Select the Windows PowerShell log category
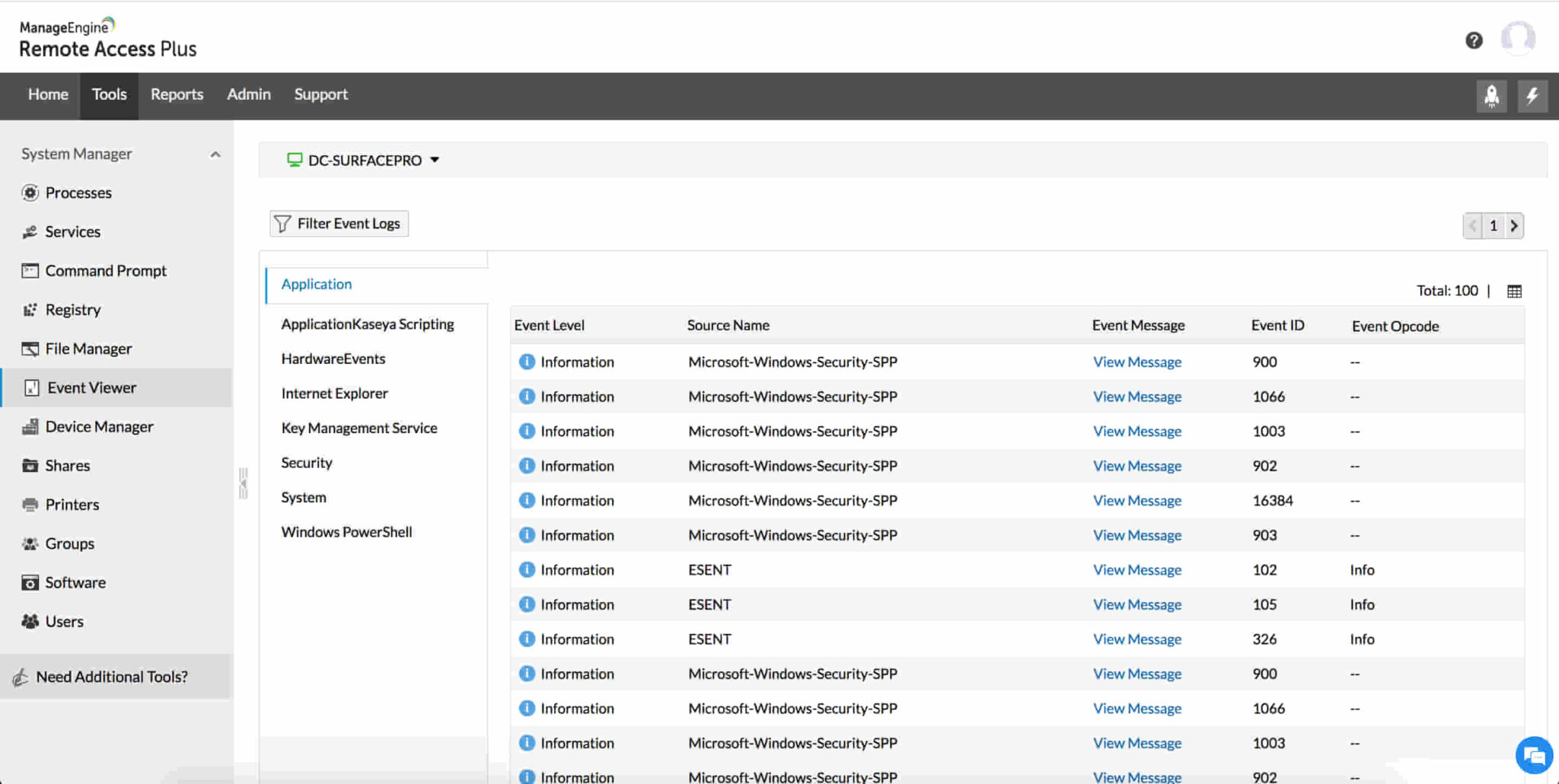Screen dimensions: 1559x784 tap(346, 532)
